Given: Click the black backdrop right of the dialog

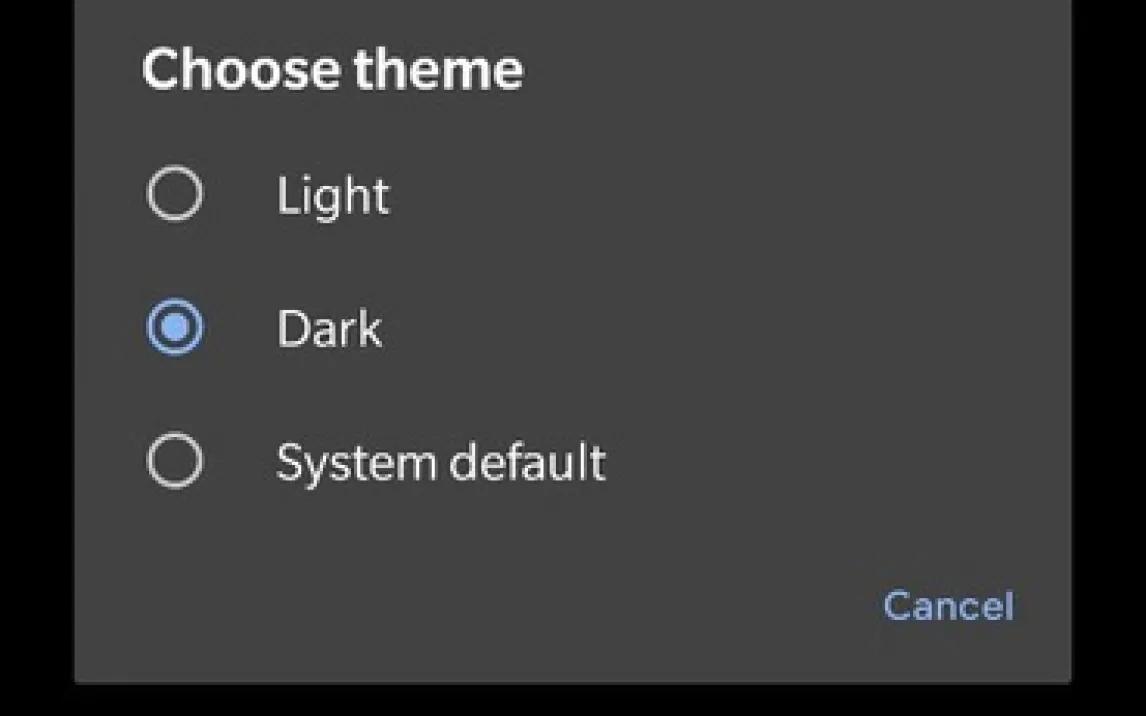Looking at the screenshot, I should tap(1108, 350).
